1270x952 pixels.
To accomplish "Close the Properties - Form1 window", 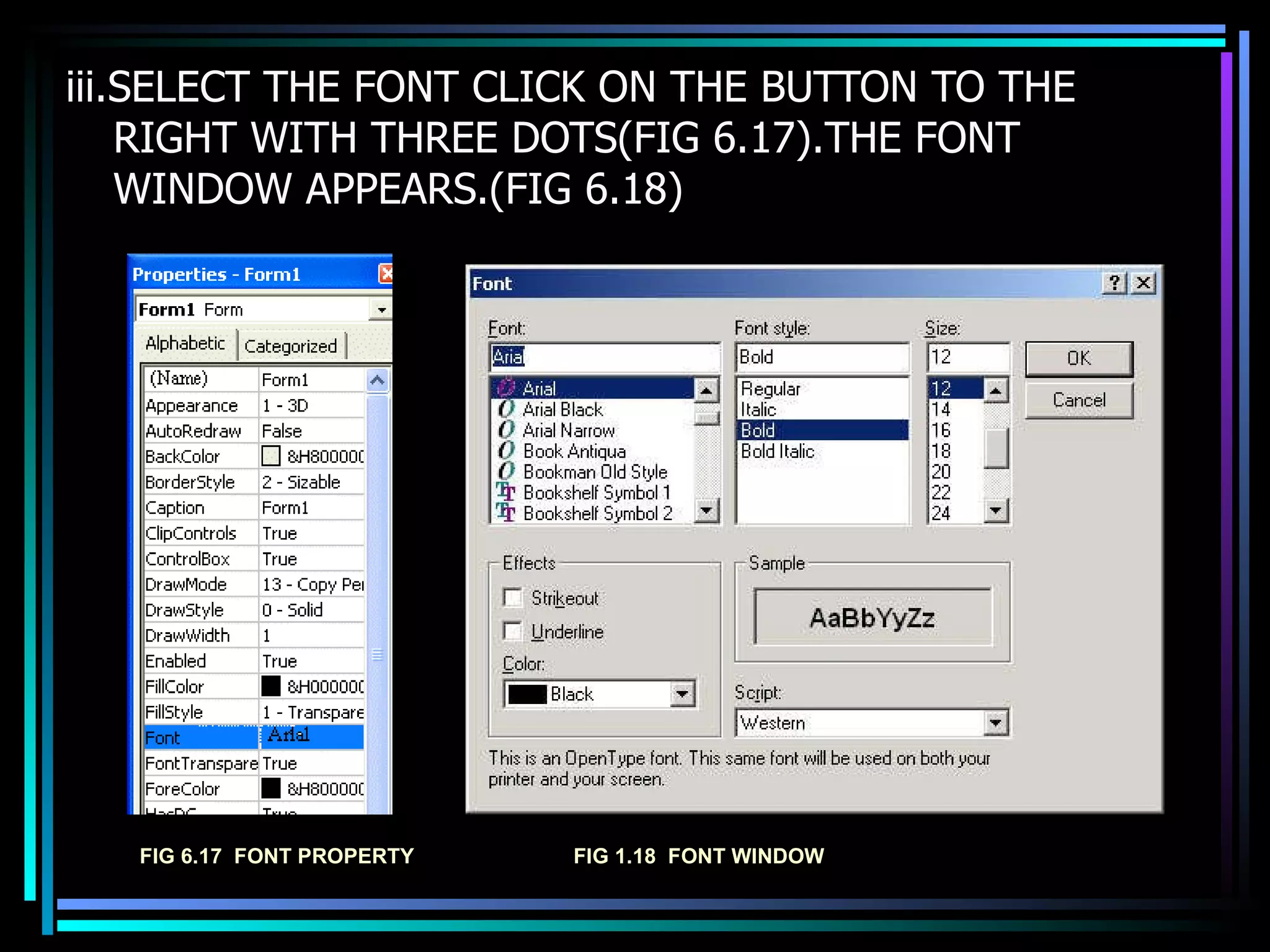I will pos(386,273).
